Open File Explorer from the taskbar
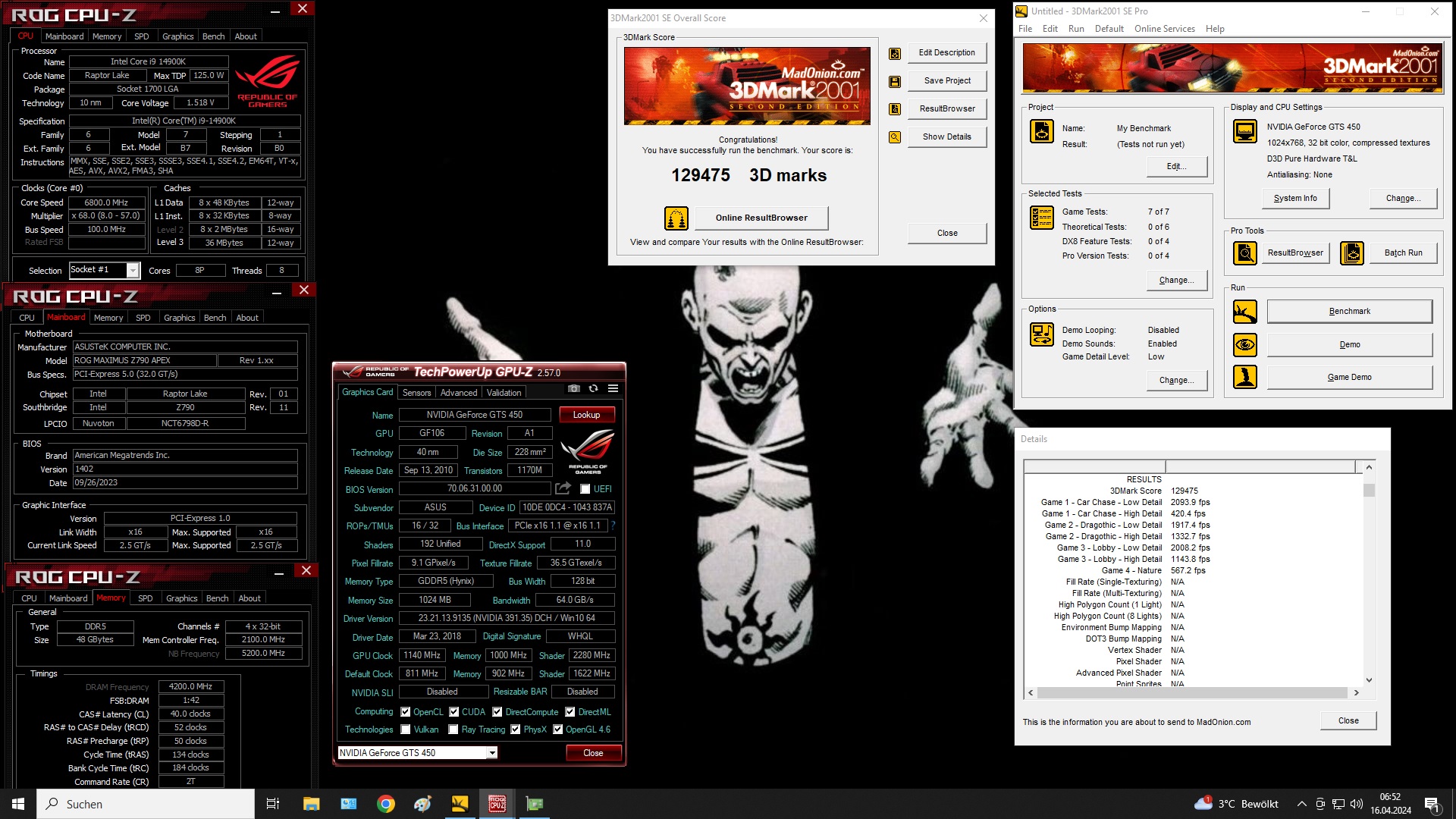This screenshot has height=819, width=1456. coord(311,804)
